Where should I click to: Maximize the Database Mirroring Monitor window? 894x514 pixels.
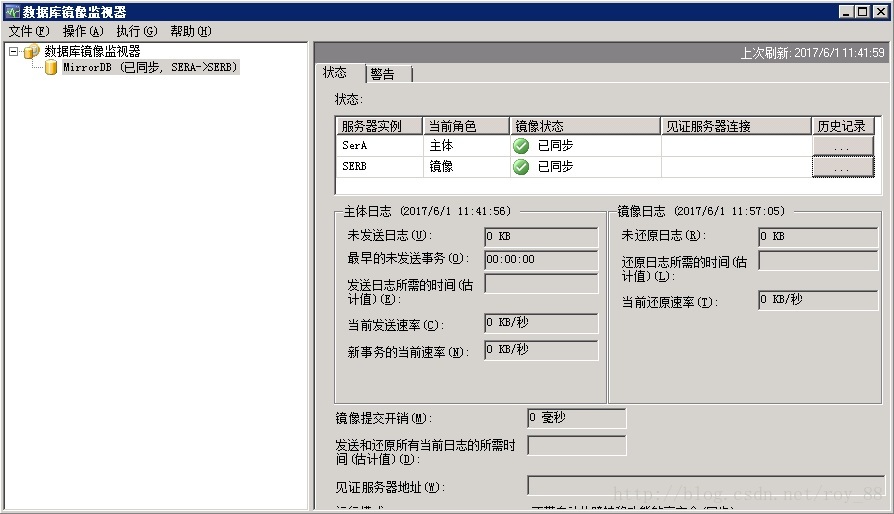click(863, 11)
